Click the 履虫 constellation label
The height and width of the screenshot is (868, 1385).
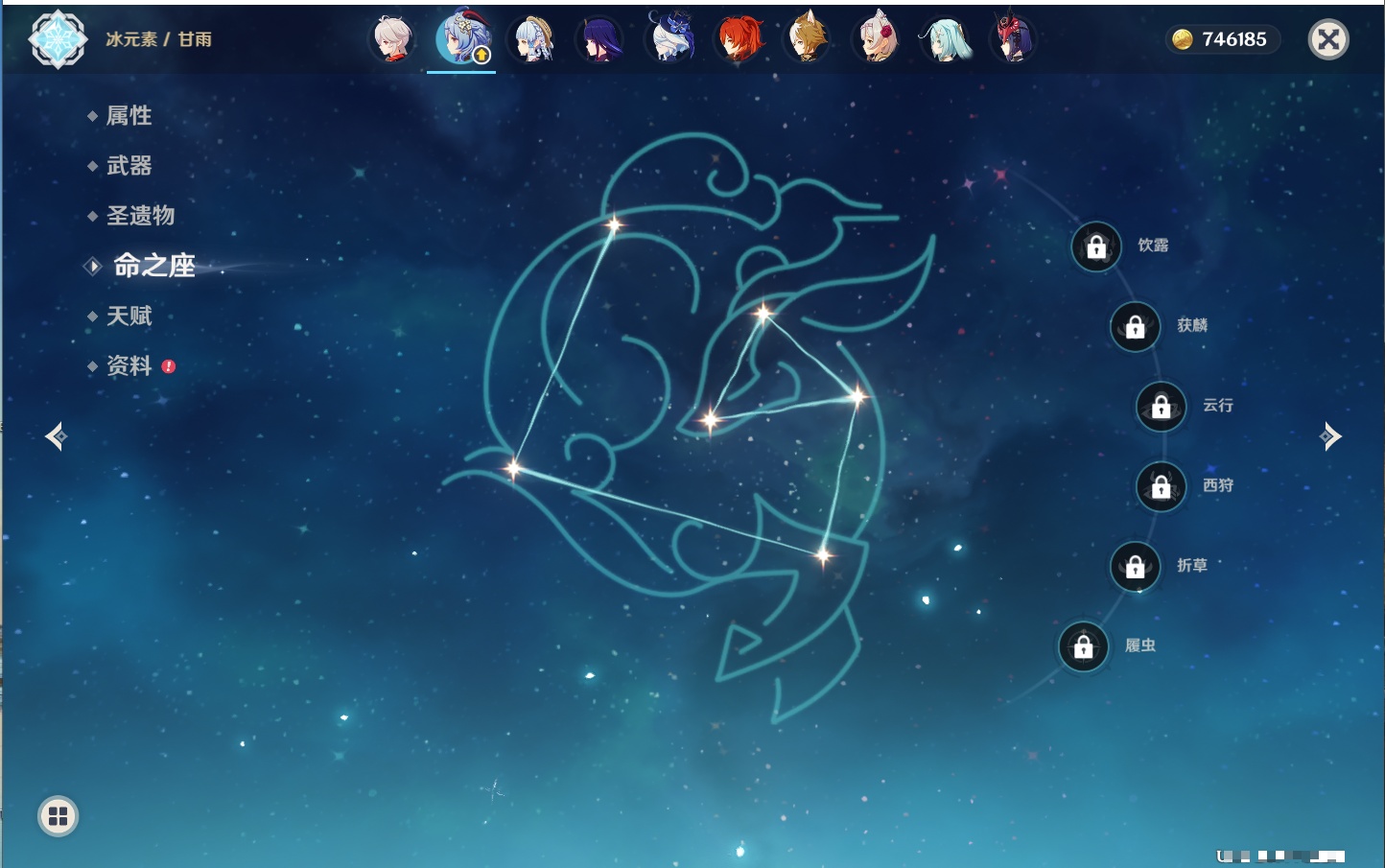click(x=1140, y=645)
